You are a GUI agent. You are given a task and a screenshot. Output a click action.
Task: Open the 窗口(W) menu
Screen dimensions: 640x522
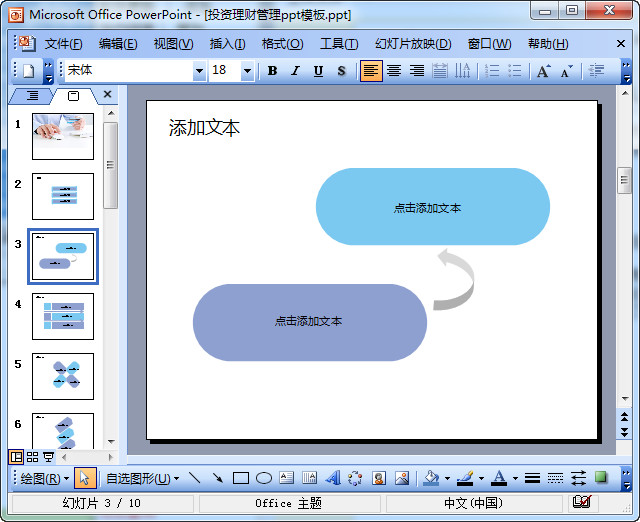pos(489,43)
